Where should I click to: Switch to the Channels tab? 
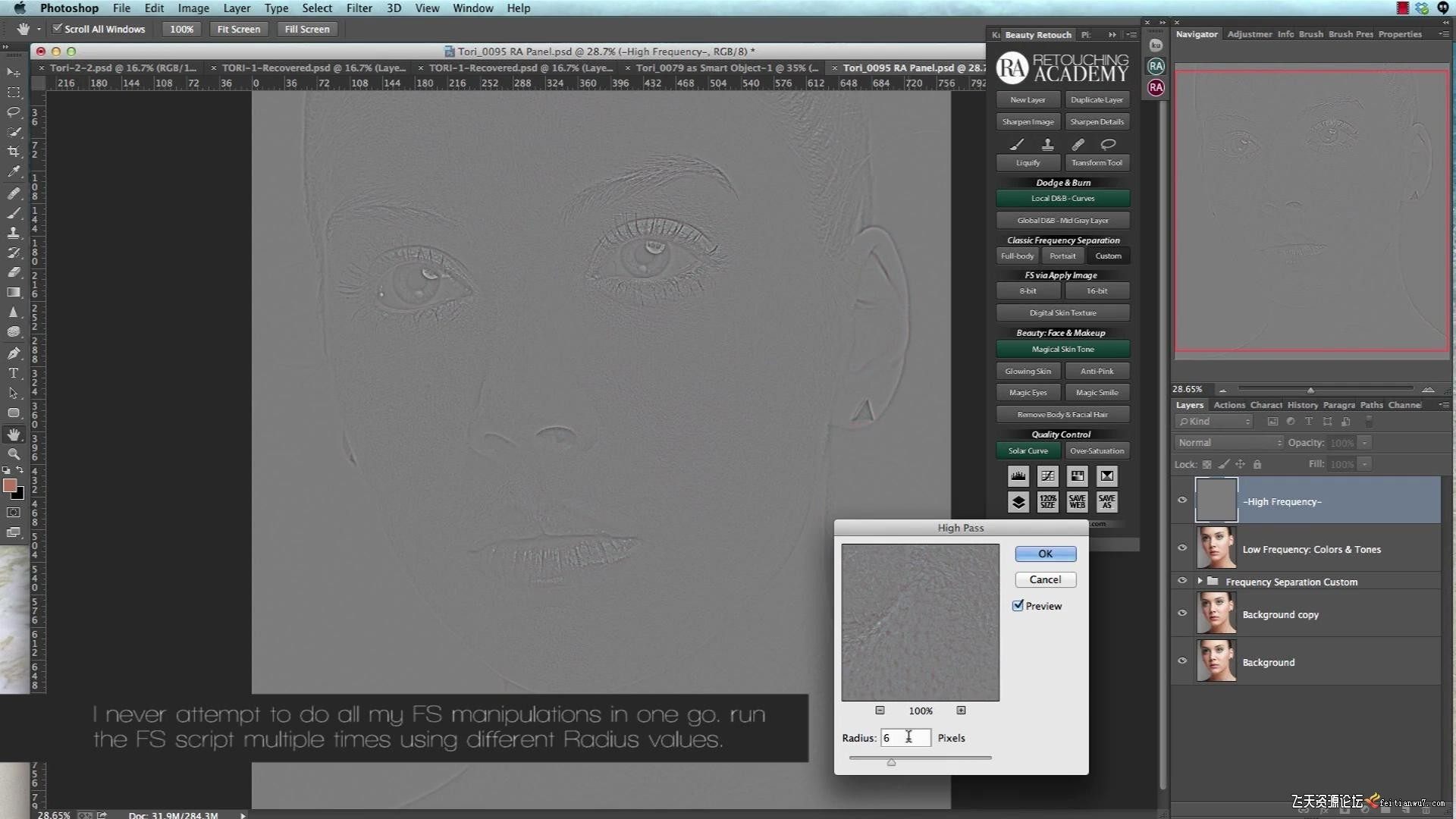1404,405
